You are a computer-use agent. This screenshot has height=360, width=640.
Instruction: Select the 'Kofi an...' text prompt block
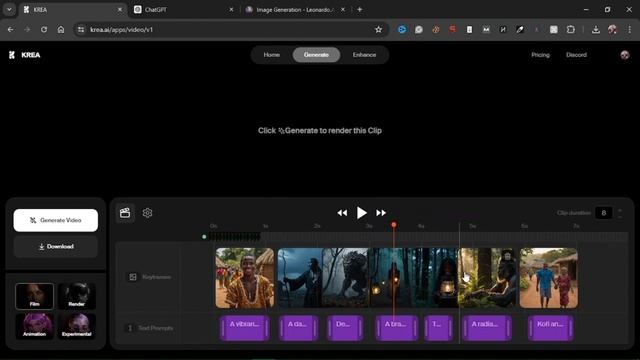point(551,328)
